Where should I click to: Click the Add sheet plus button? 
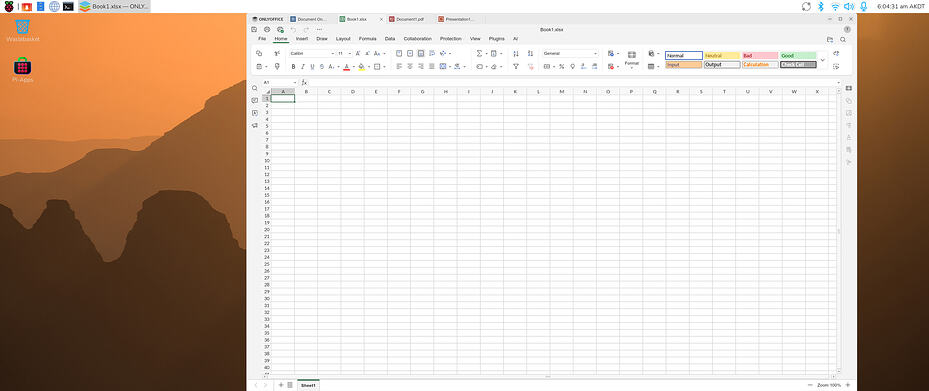(x=281, y=385)
